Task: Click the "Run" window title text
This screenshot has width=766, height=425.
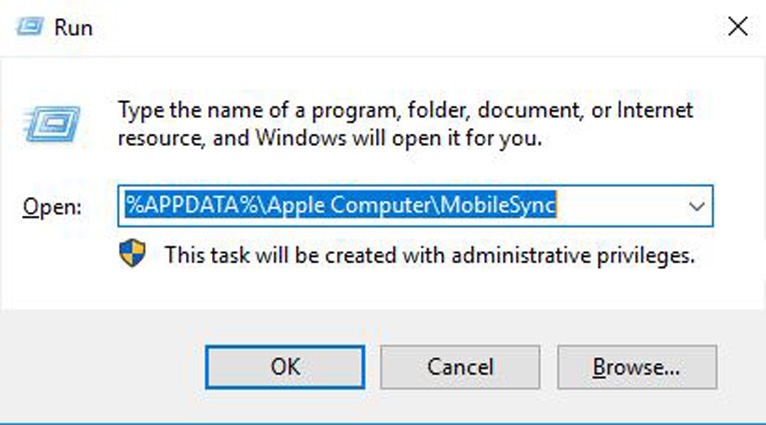Action: pyautogui.click(x=74, y=28)
